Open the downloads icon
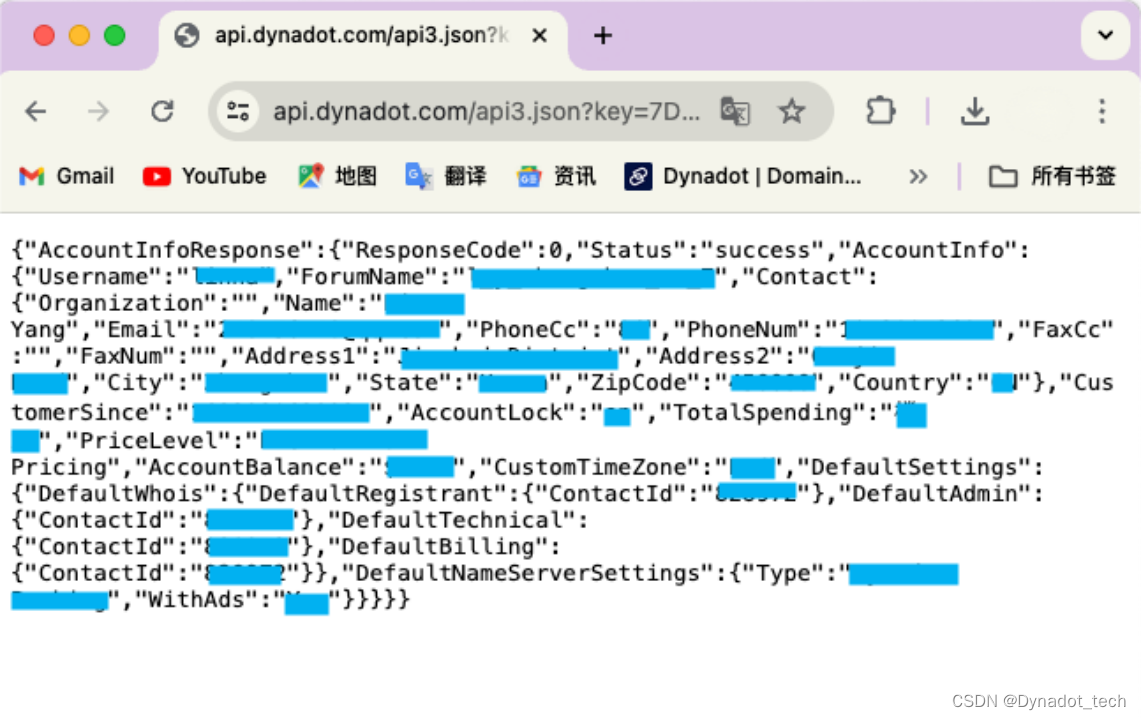Screen dimensions: 1141x720 (975, 111)
